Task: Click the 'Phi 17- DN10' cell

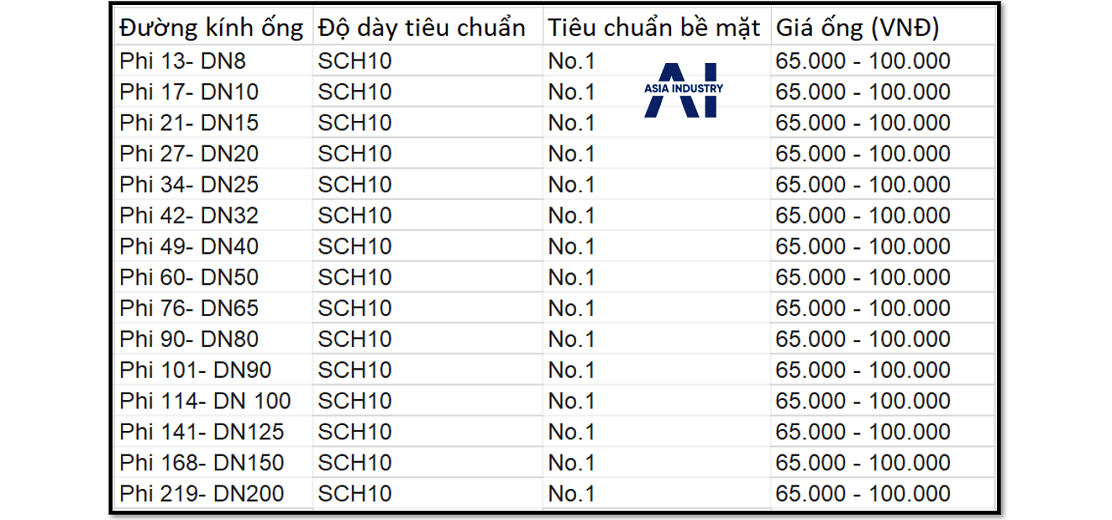Action: coord(189,92)
